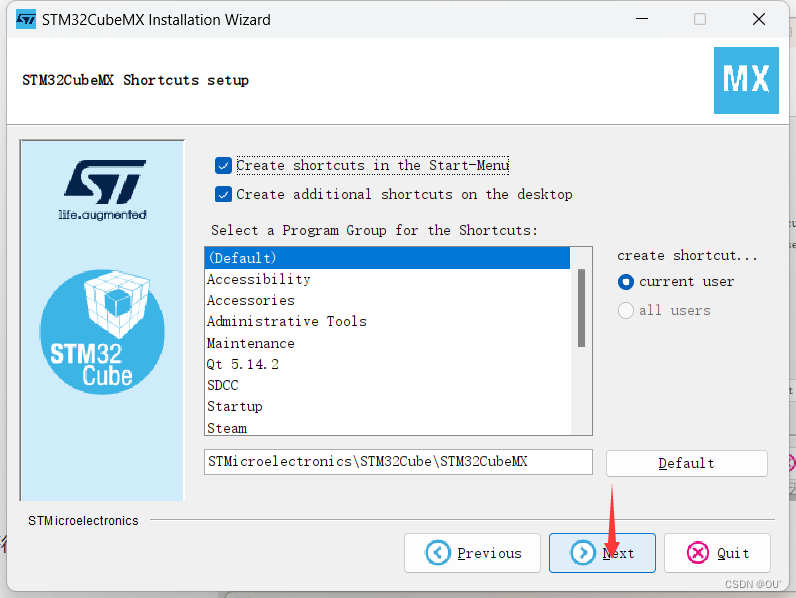The image size is (796, 598).
Task: Close the Installation Wizard window
Action: pos(759,19)
